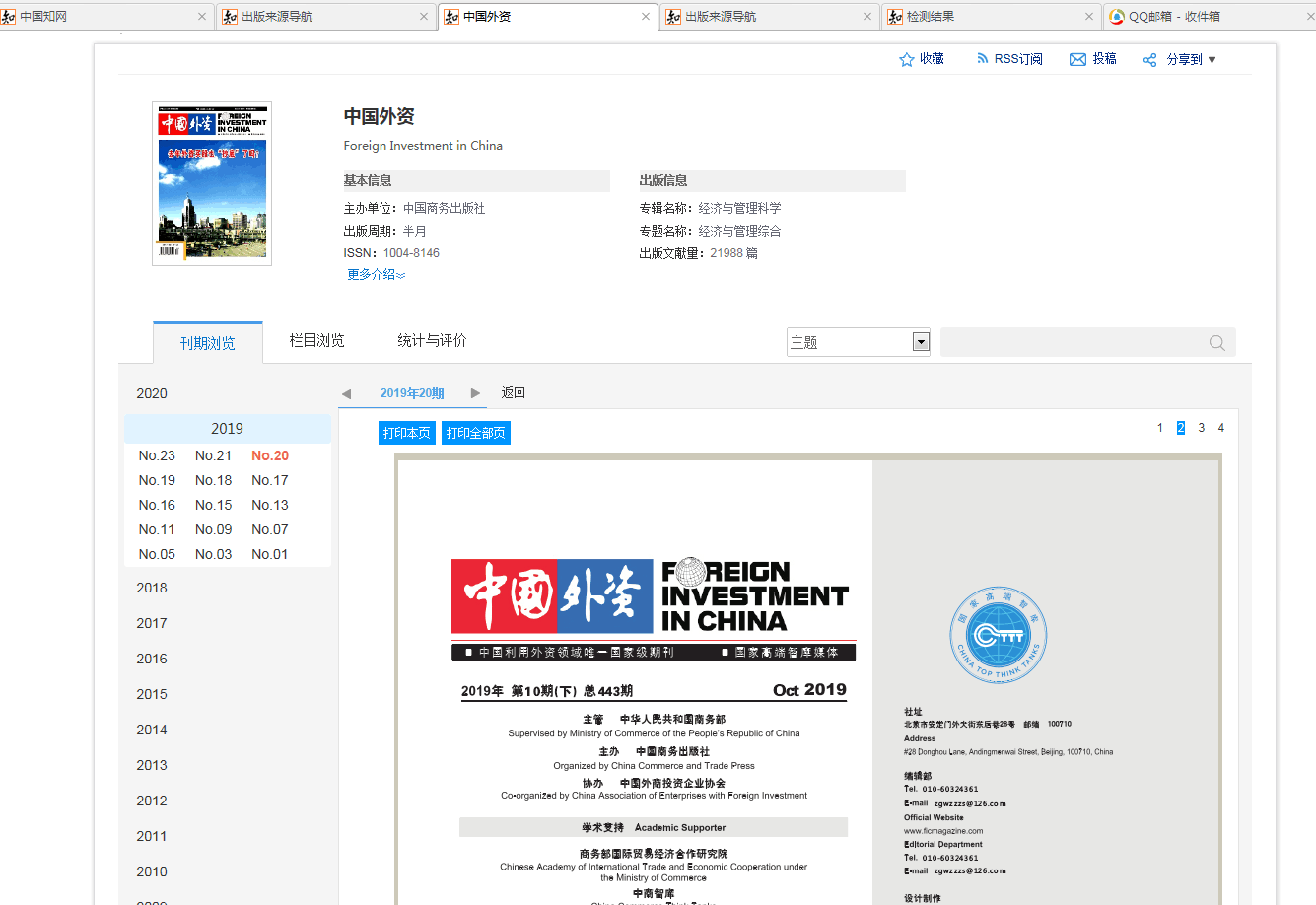This screenshot has height=905, width=1316.
Task: Close the 中国外资 browser tab
Action: click(646, 17)
